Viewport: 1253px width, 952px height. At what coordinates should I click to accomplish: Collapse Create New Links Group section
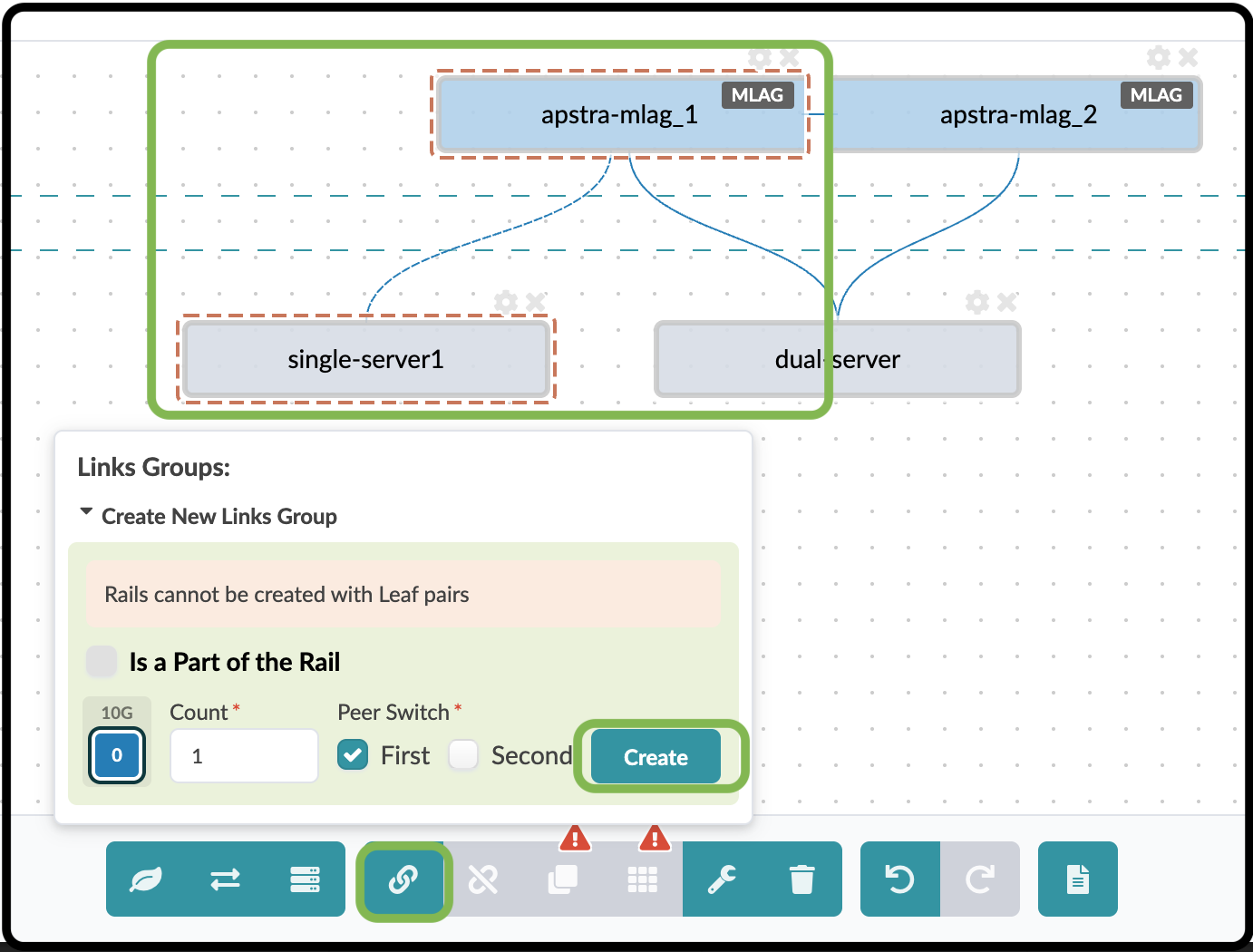pyautogui.click(x=209, y=516)
